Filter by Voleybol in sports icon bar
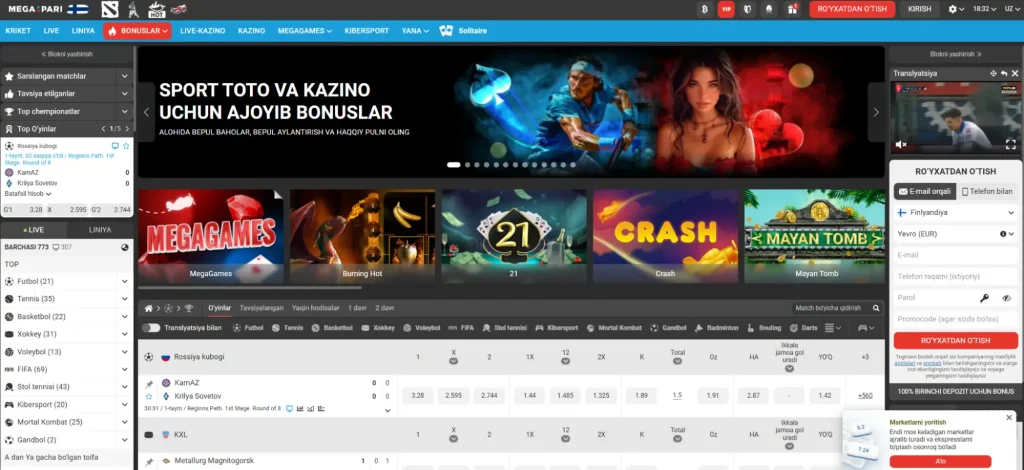Image resolution: width=1024 pixels, height=470 pixels. point(421,328)
